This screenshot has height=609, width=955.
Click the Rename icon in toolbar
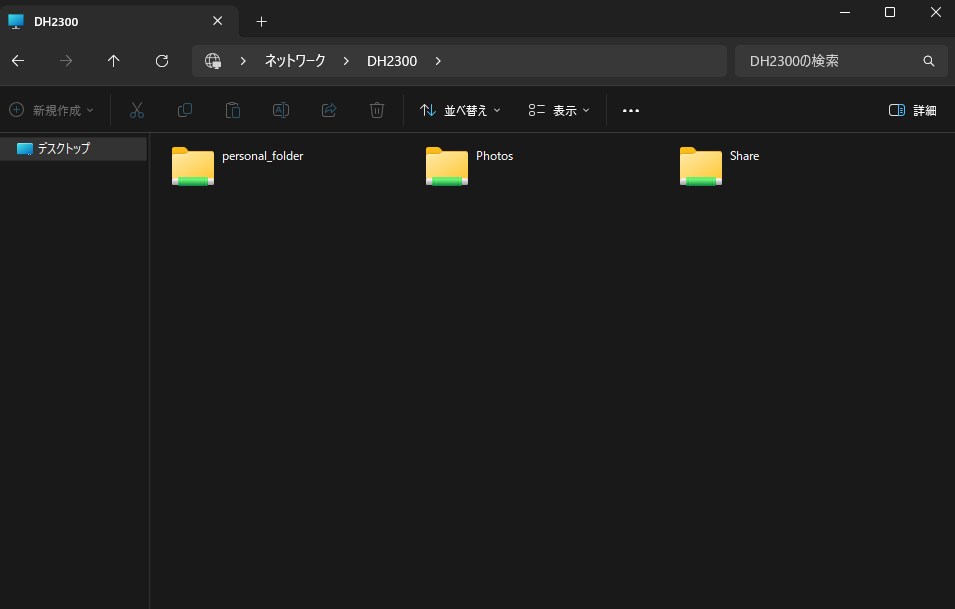pyautogui.click(x=281, y=110)
